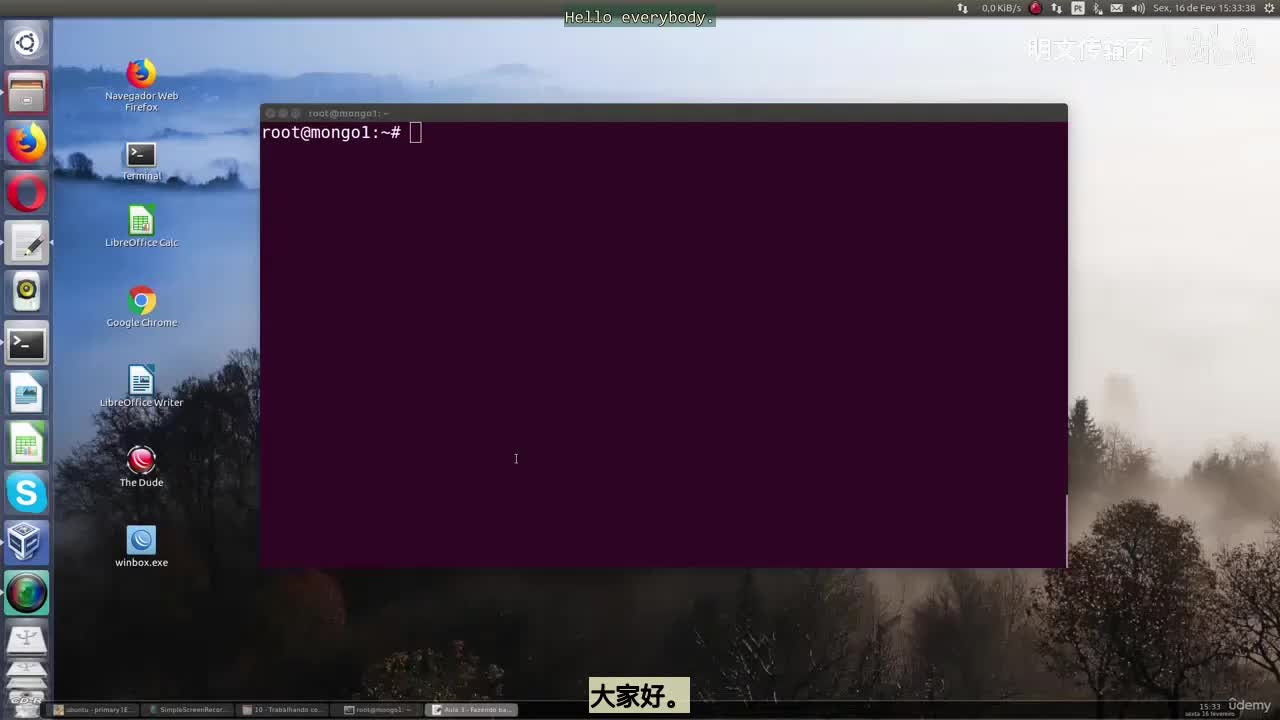Open the text editor from the dock
Image resolution: width=1280 pixels, height=720 pixels.
click(x=26, y=243)
